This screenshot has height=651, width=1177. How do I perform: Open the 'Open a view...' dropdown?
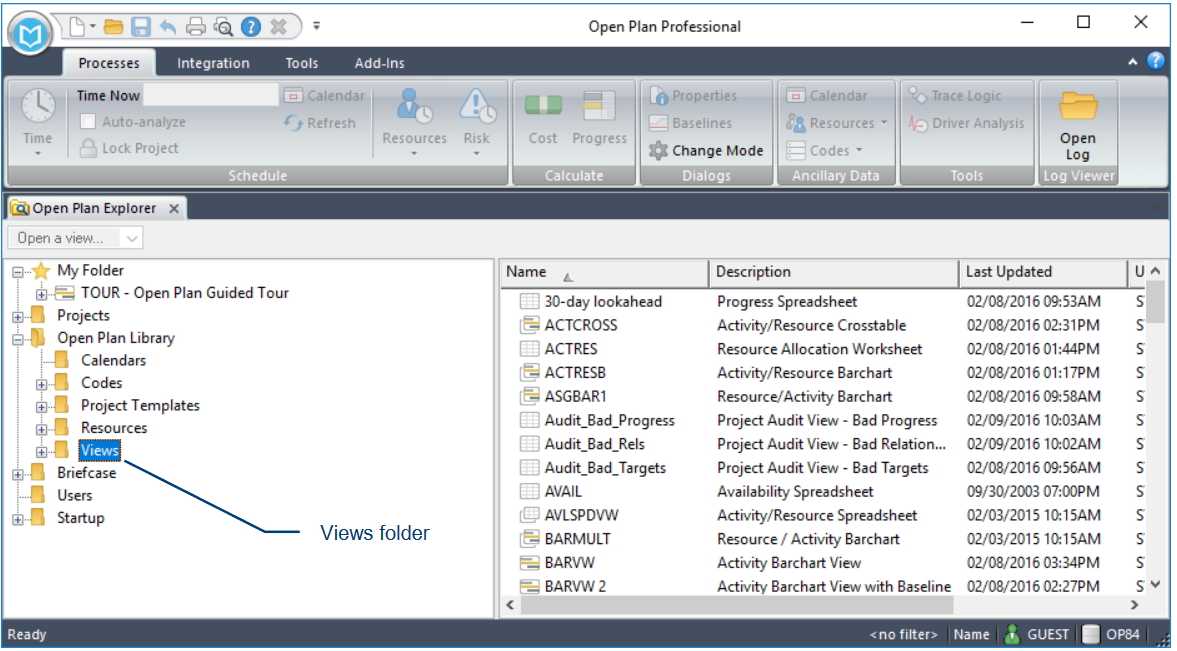(132, 237)
